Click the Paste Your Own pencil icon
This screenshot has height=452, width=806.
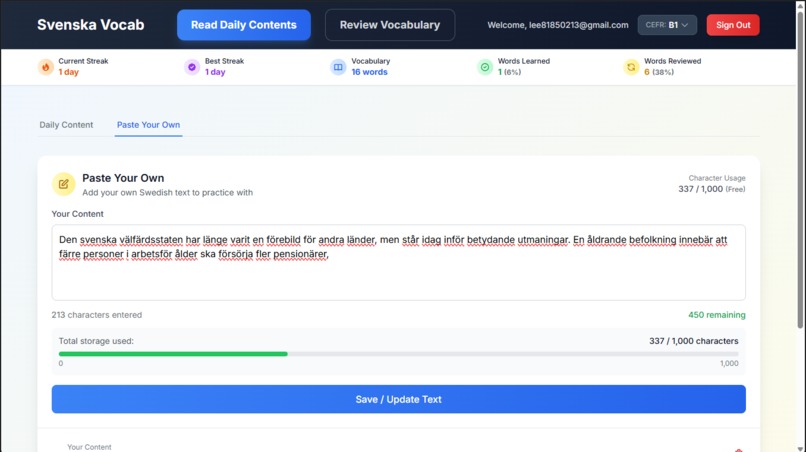[63, 184]
